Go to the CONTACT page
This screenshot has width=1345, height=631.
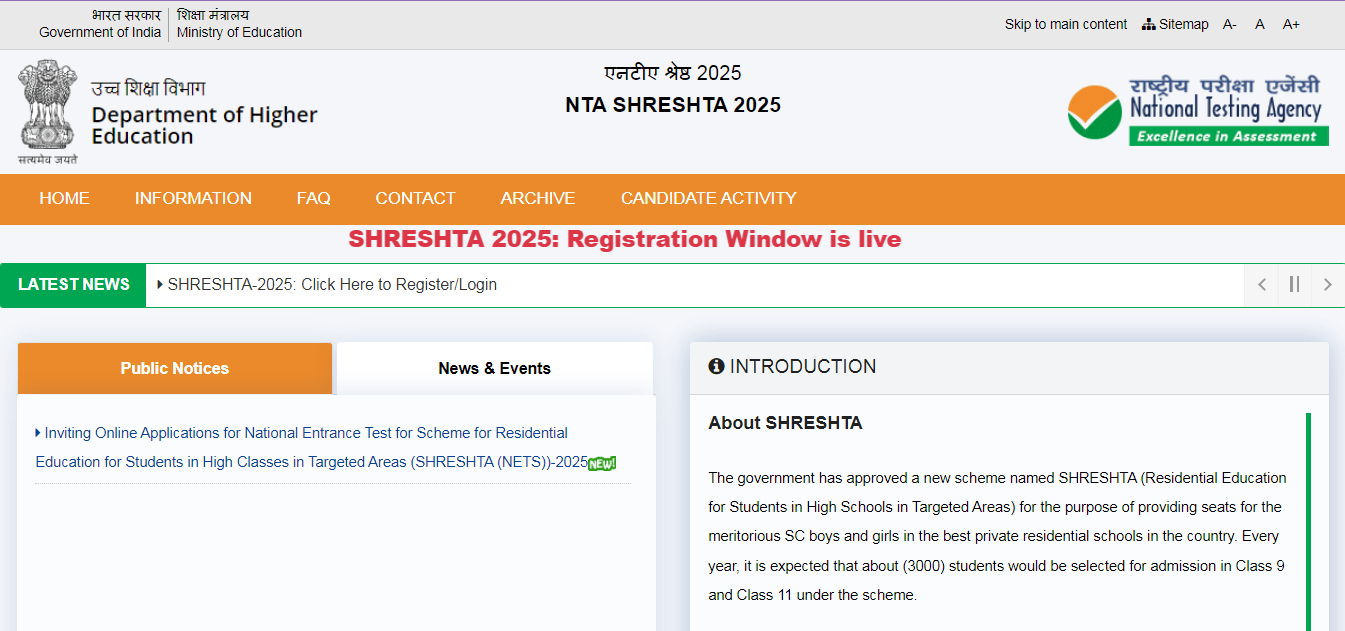click(x=415, y=198)
